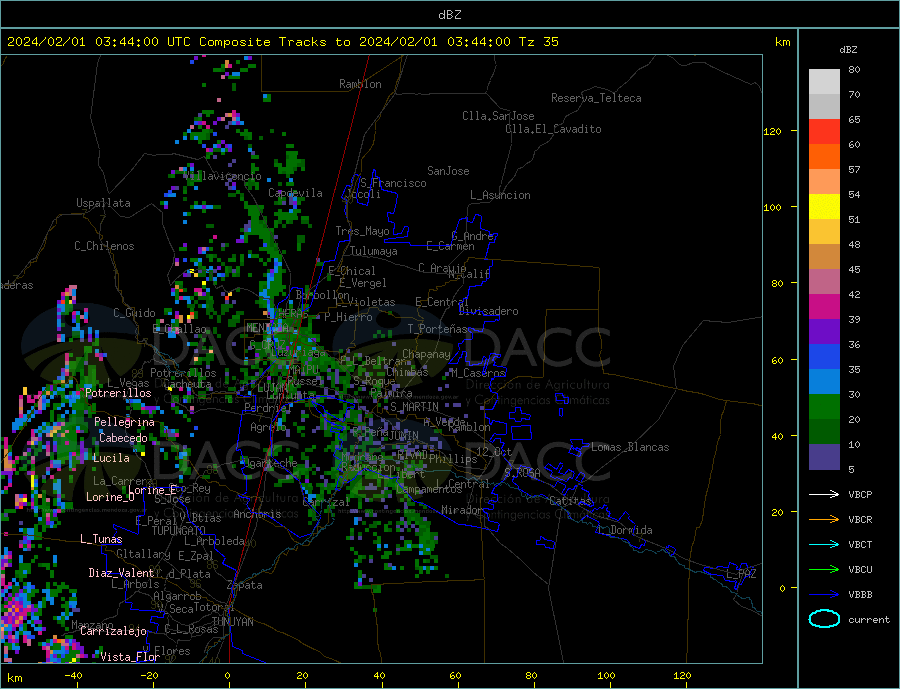This screenshot has width=900, height=689.
Task: Pick the red 60–65 dBZ color band
Action: coord(824,131)
